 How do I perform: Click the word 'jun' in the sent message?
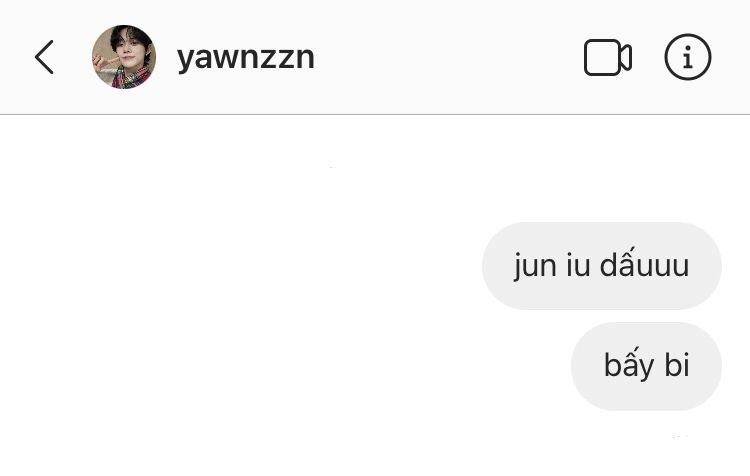click(535, 267)
